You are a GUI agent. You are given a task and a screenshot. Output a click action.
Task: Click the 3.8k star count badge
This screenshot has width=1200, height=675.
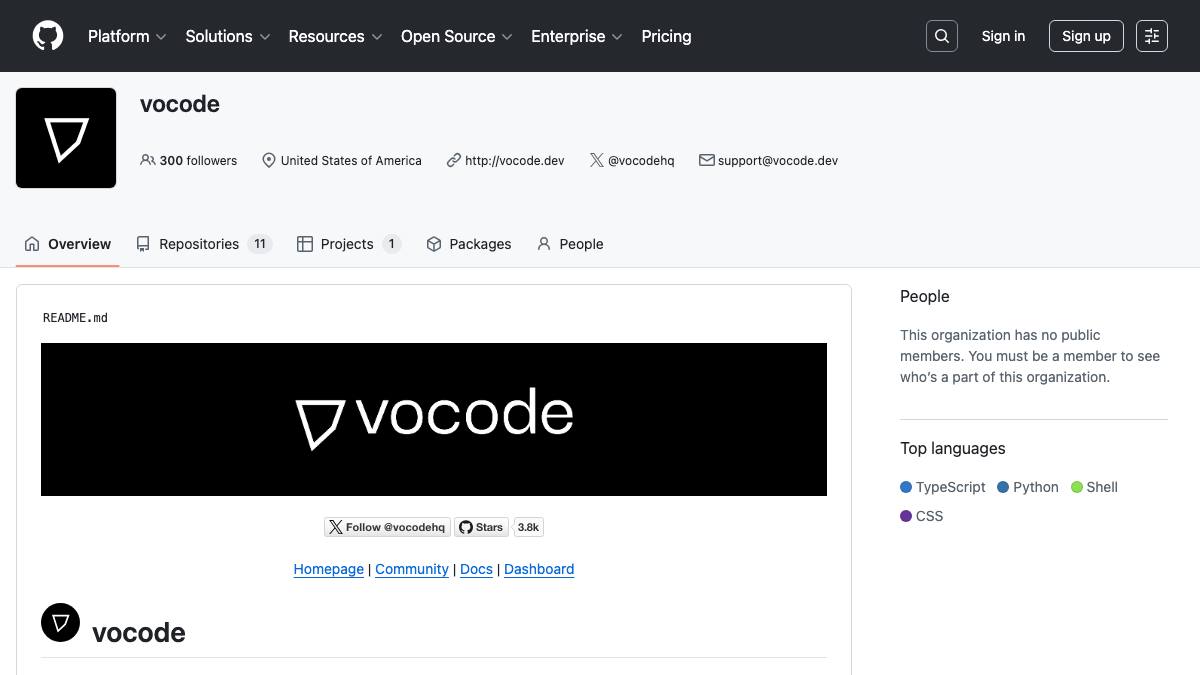point(528,527)
